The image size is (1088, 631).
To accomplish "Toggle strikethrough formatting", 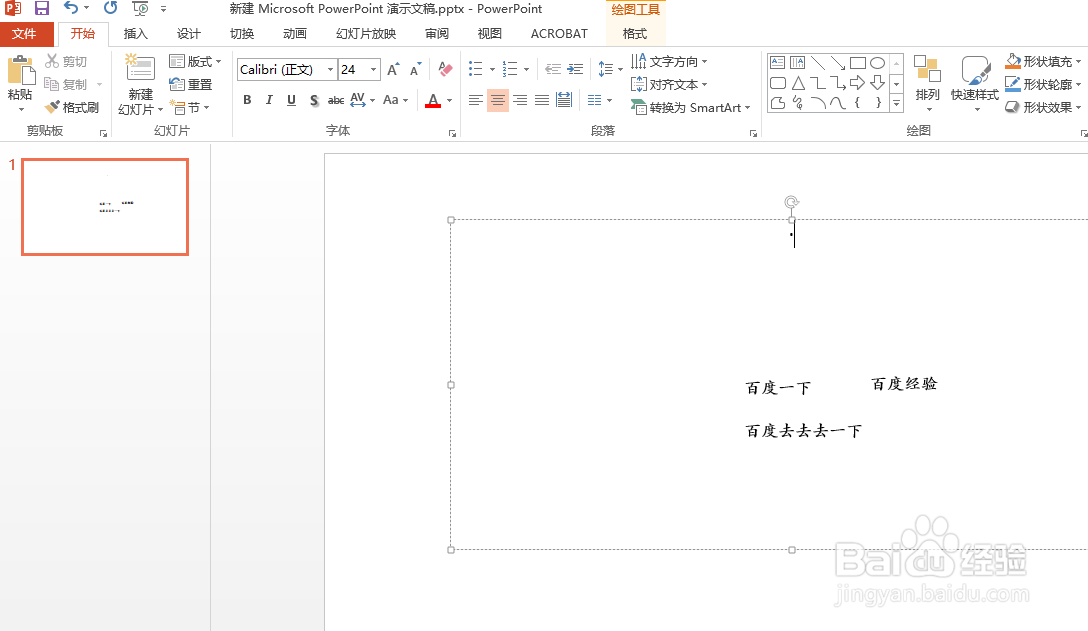I will pyautogui.click(x=336, y=100).
